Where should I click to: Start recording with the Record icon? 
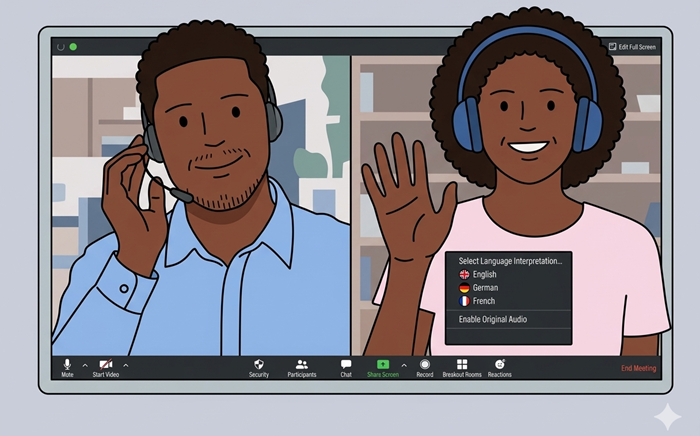click(425, 366)
